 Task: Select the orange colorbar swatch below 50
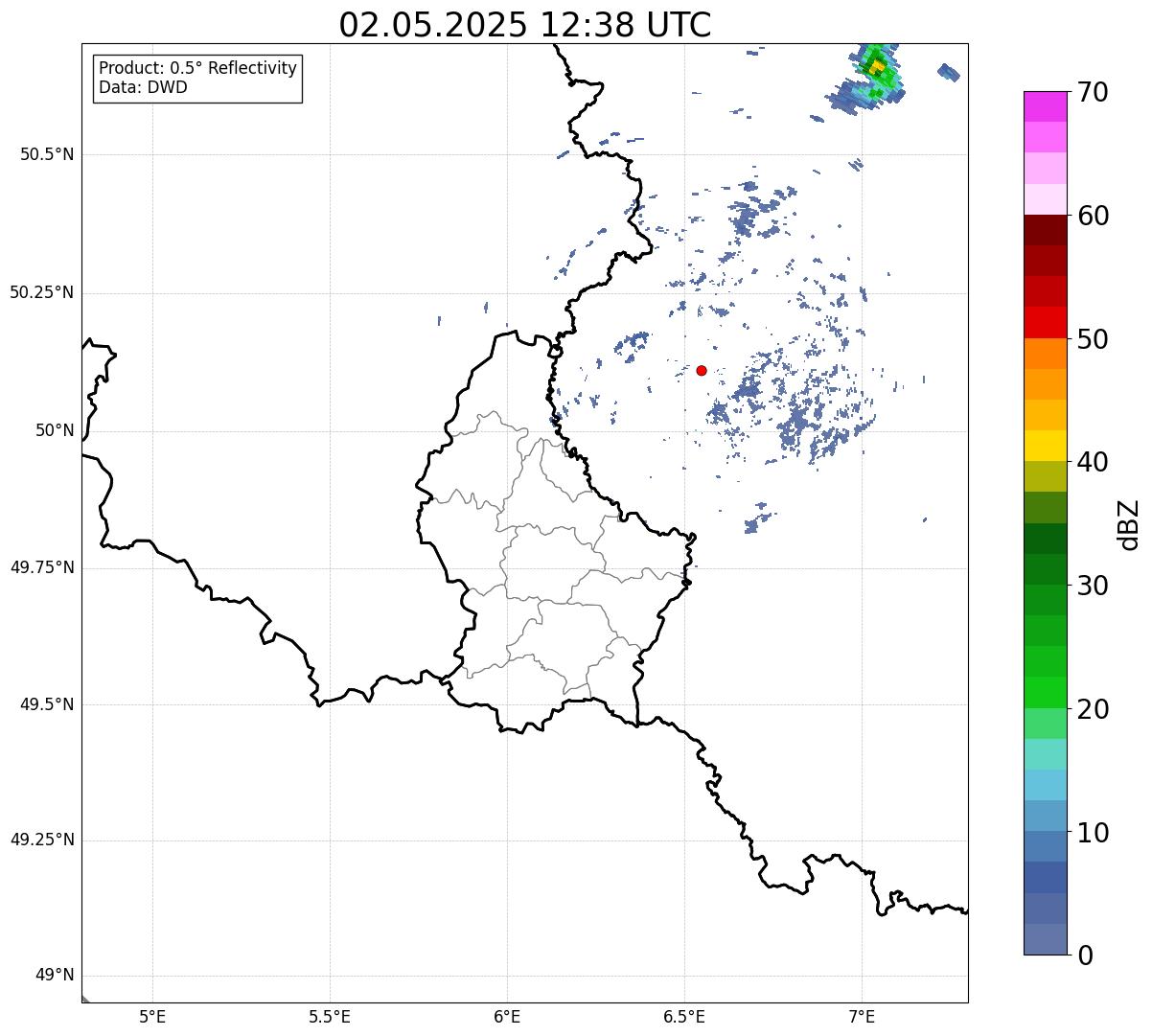click(1046, 354)
